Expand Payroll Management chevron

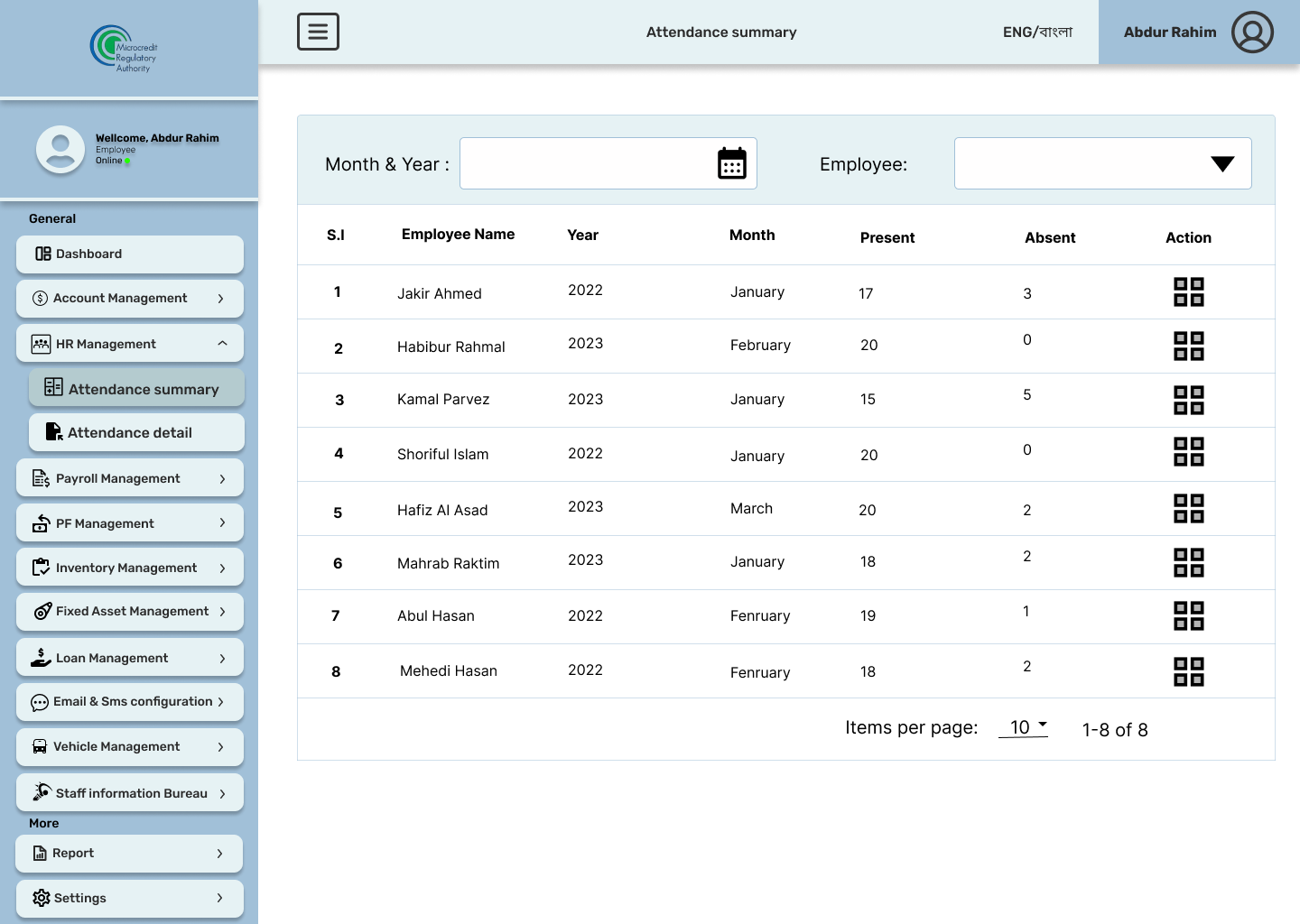click(x=222, y=479)
